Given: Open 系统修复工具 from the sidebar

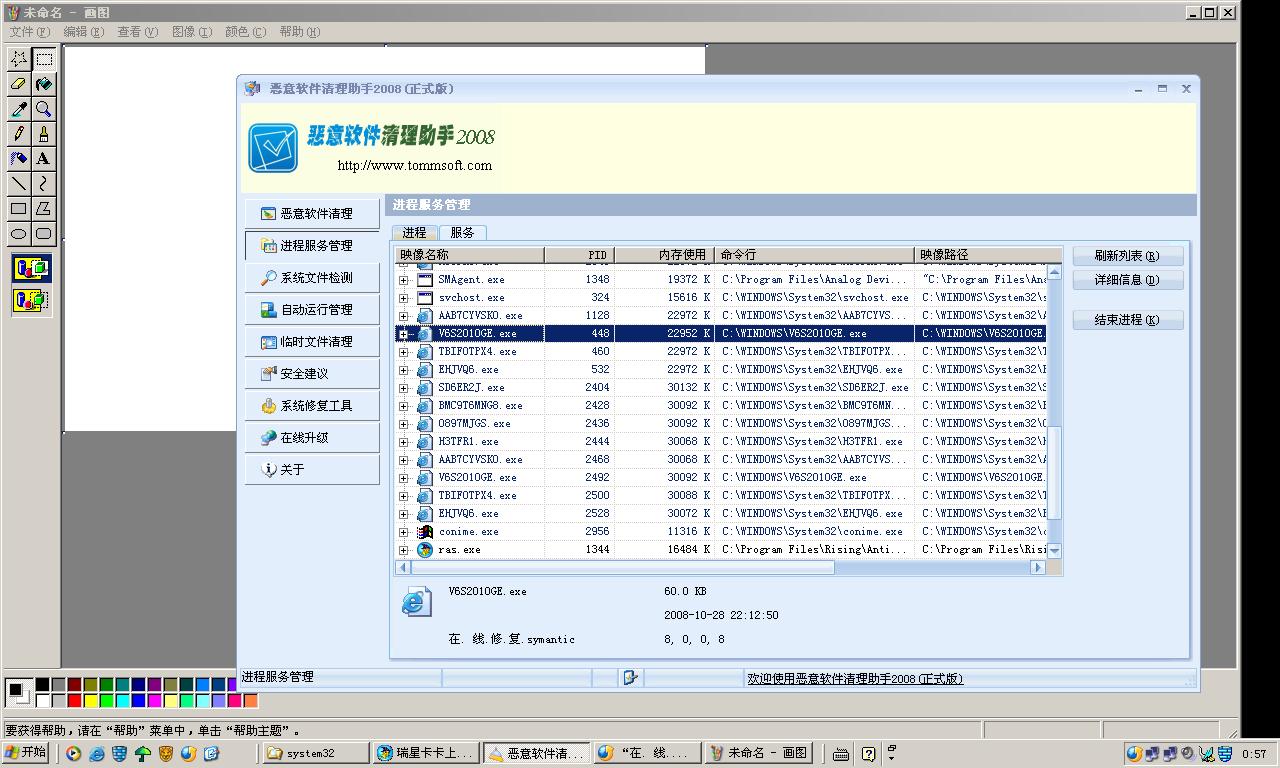Looking at the screenshot, I should (x=312, y=405).
